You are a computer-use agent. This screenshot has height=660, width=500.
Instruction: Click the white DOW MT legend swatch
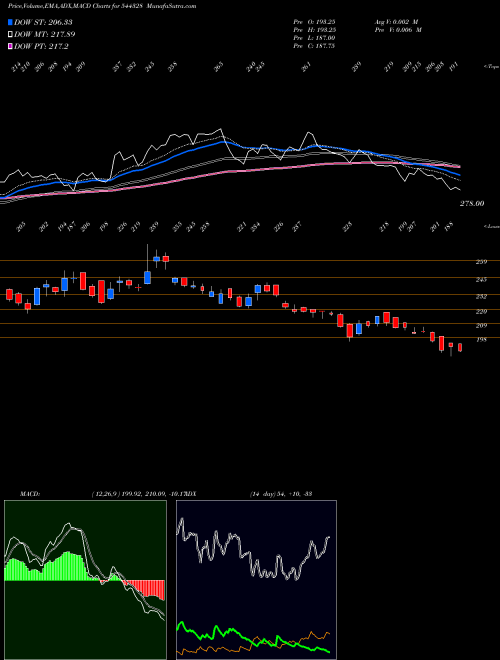pos(10,35)
